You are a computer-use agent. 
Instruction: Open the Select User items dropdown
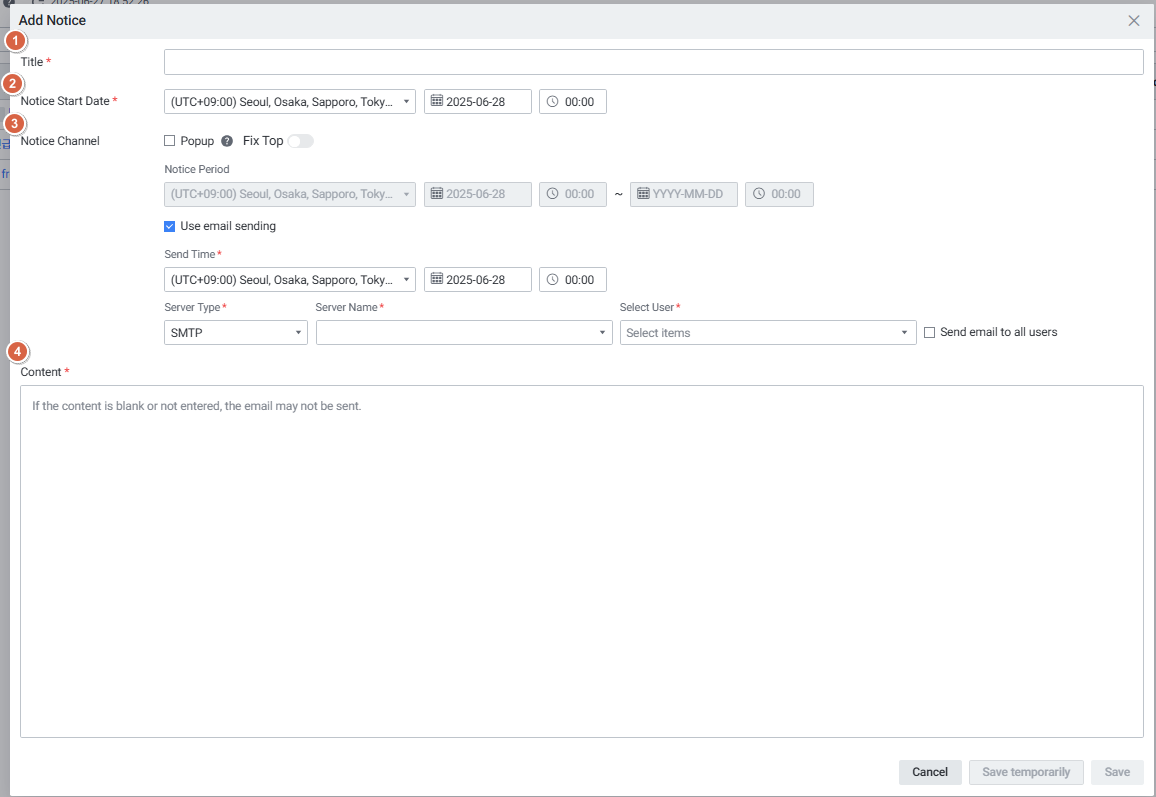(x=767, y=333)
